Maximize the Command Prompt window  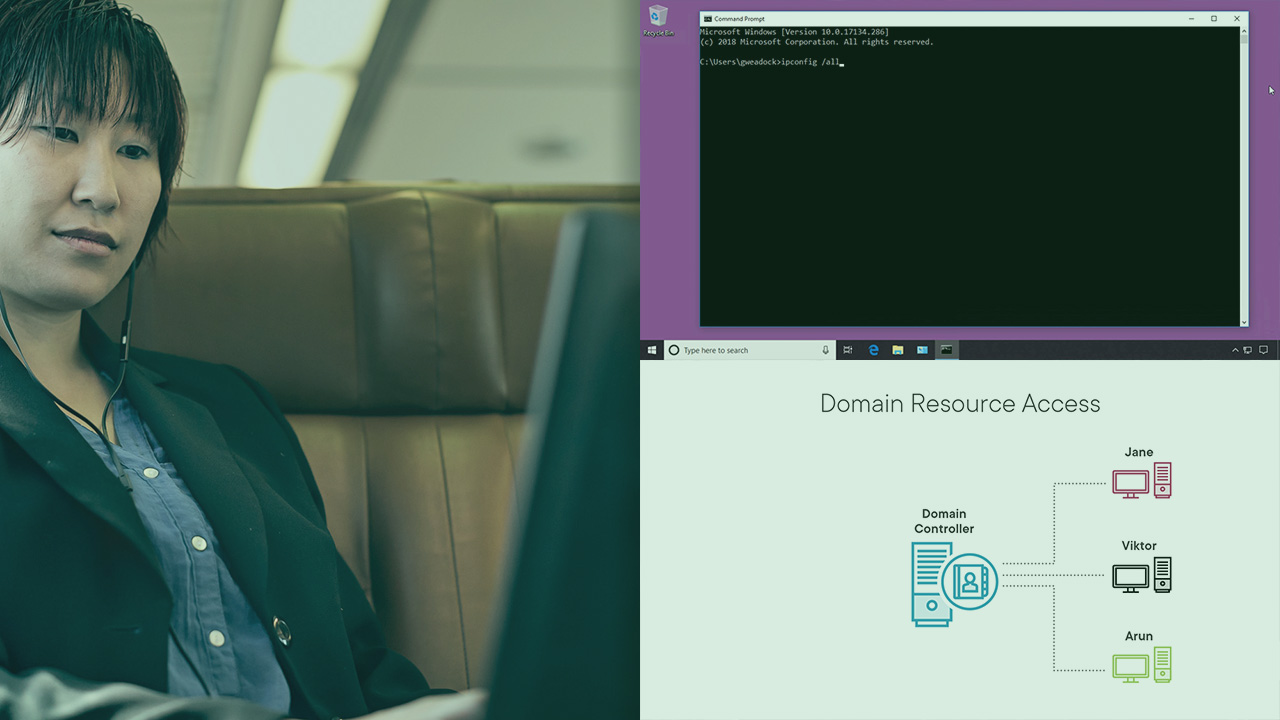[x=1214, y=18]
